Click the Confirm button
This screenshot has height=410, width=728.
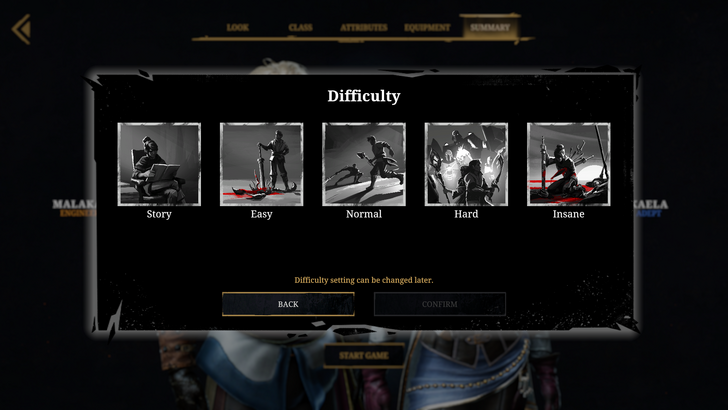tap(440, 304)
